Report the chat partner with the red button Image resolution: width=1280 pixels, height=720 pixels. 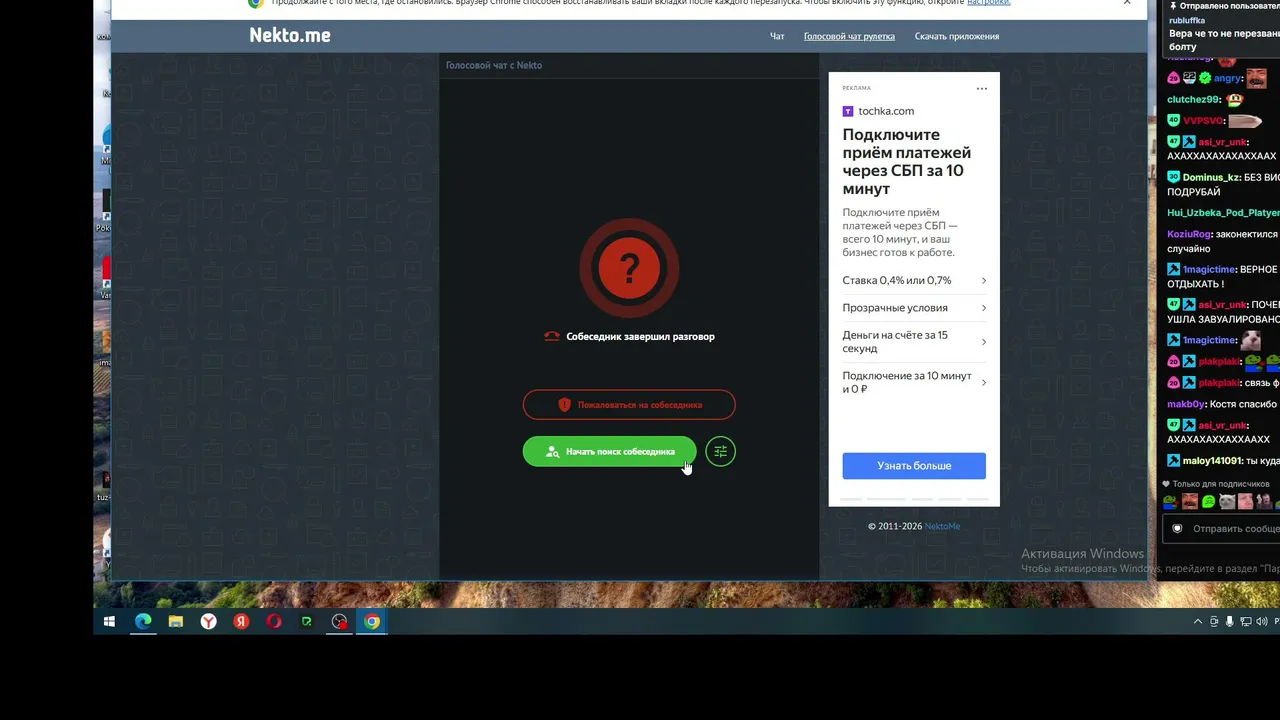pos(629,405)
